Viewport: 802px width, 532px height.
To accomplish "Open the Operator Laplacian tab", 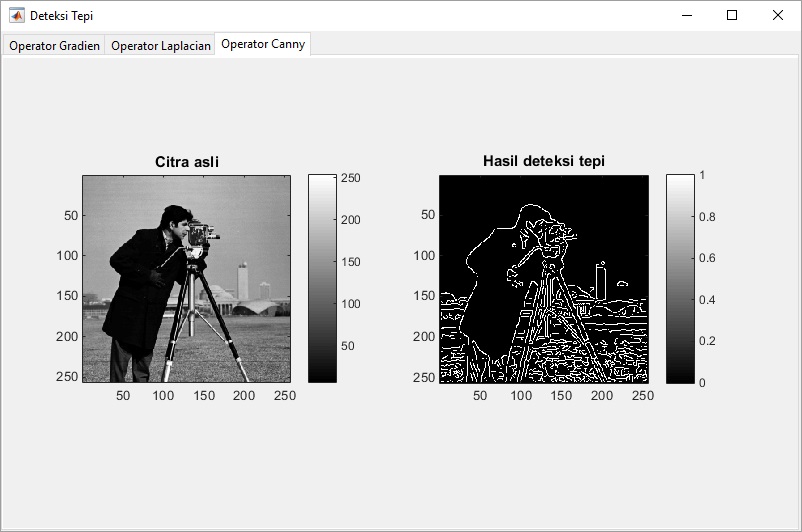I will (160, 46).
